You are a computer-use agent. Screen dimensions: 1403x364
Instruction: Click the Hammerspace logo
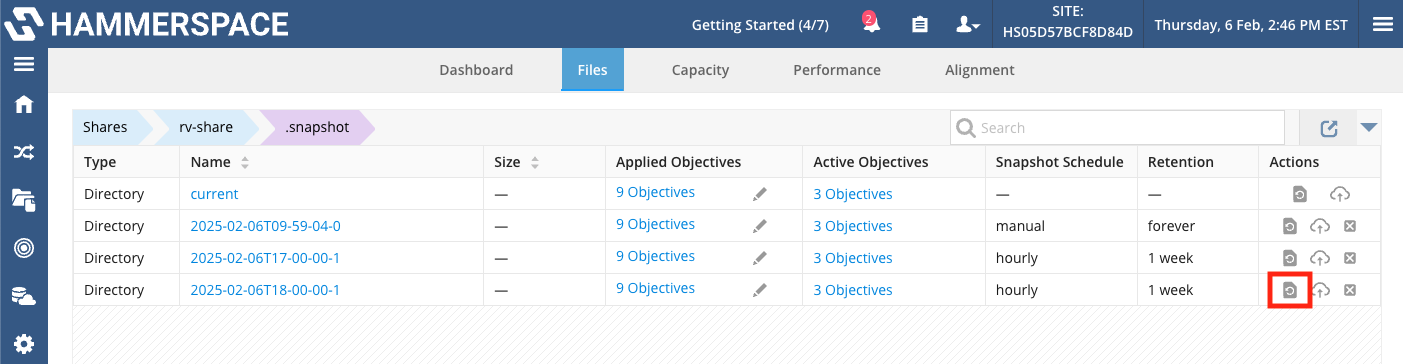(147, 25)
